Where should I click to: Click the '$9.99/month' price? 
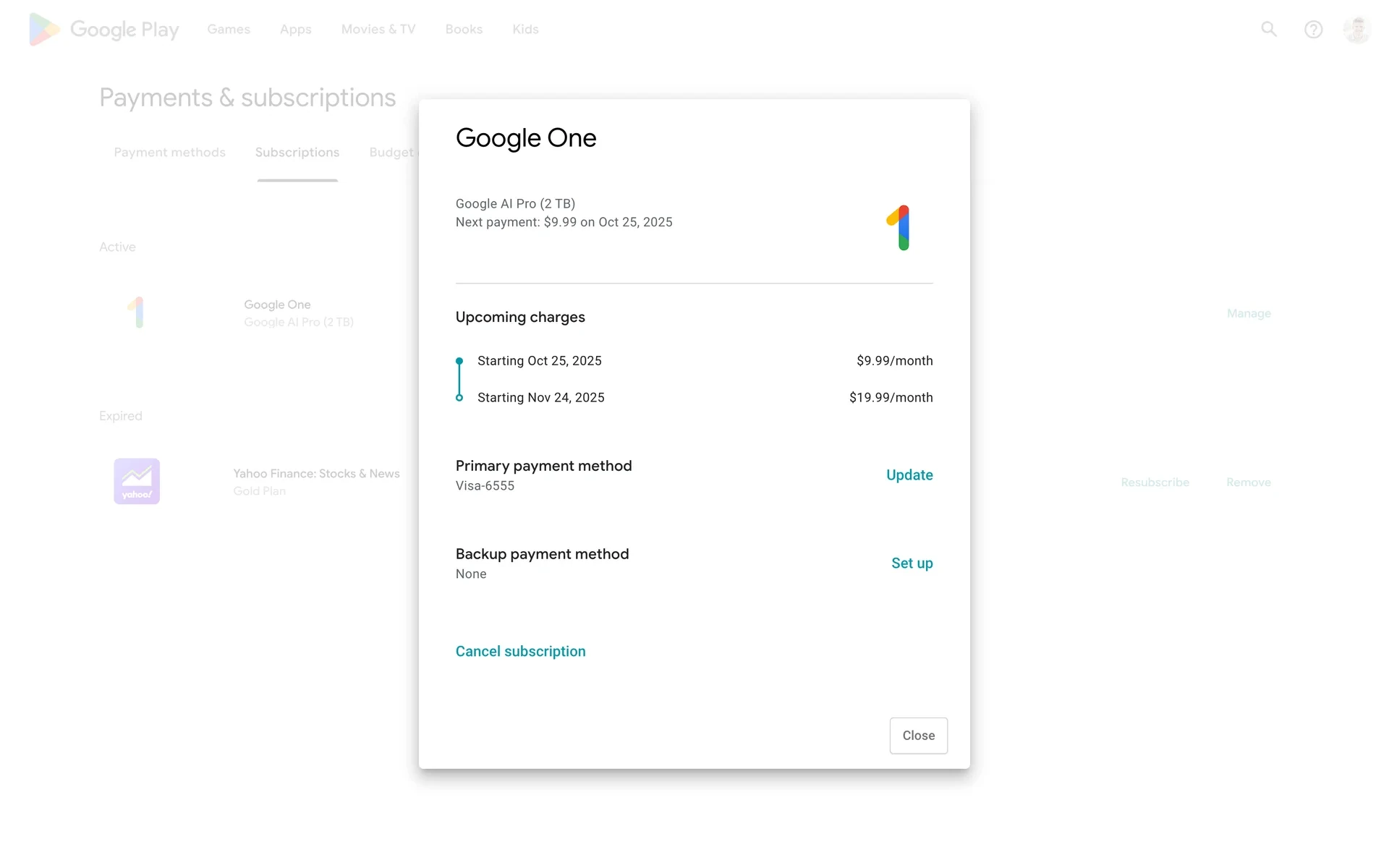point(895,361)
